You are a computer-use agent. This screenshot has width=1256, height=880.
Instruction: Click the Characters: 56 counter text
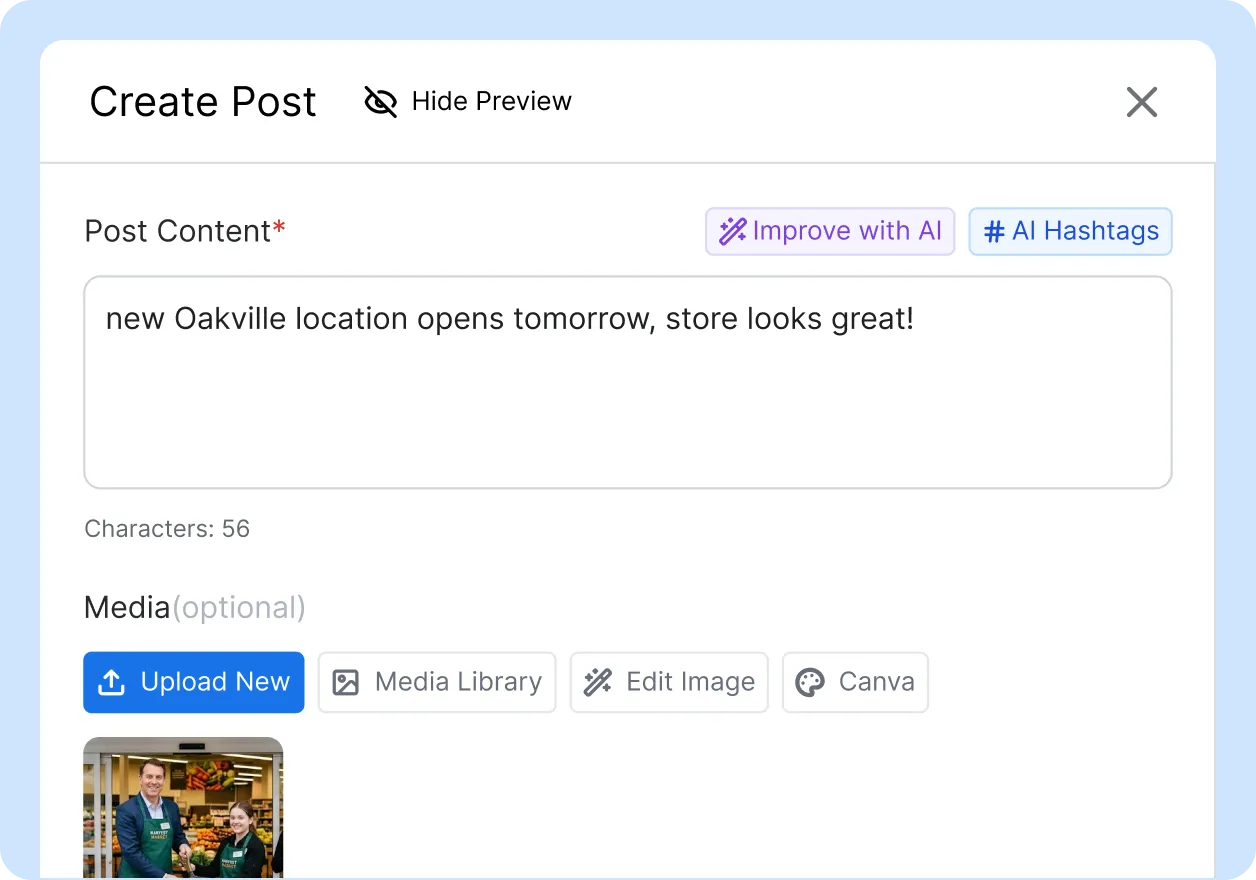coord(167,529)
